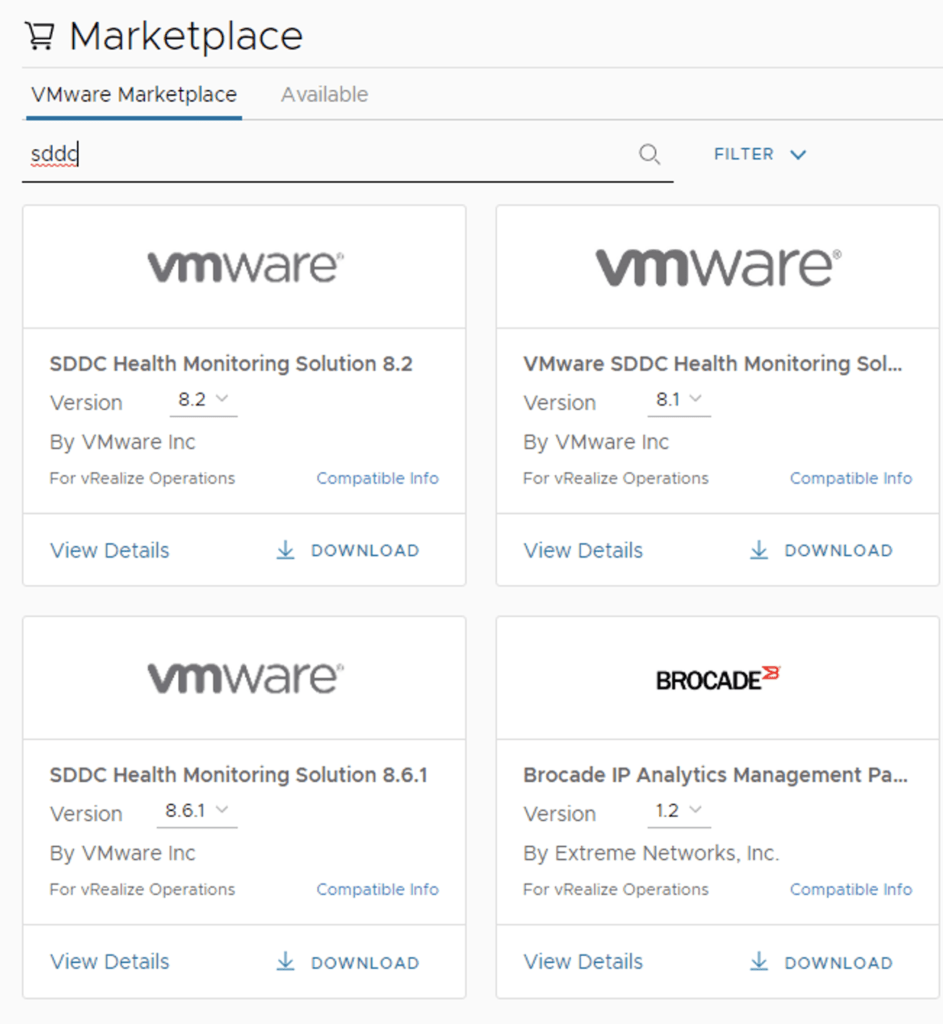Click the Brocade logo thumbnail
Screen dimensions: 943x1024
[x=717, y=678]
